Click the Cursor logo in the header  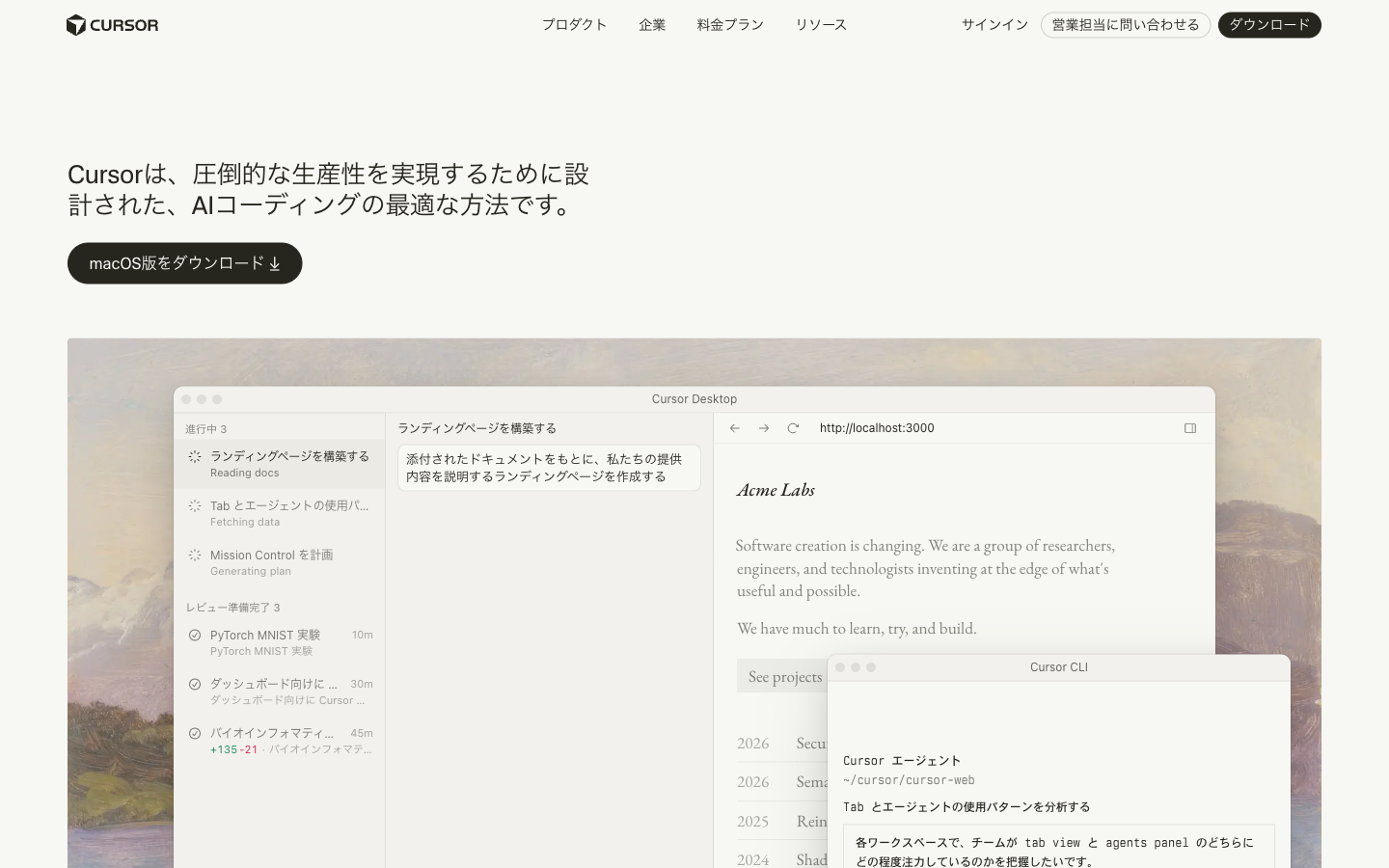tap(112, 25)
